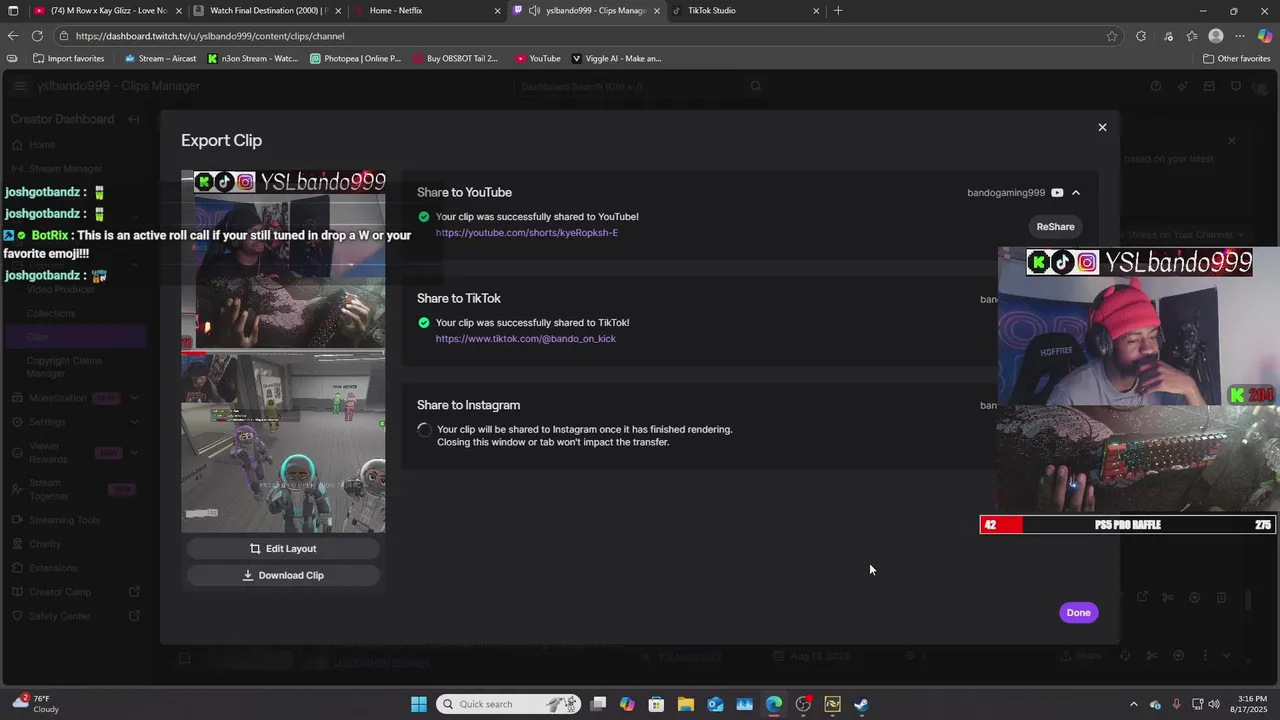The height and width of the screenshot is (720, 1280).
Task: Click Edit Layout button
Action: click(x=283, y=549)
